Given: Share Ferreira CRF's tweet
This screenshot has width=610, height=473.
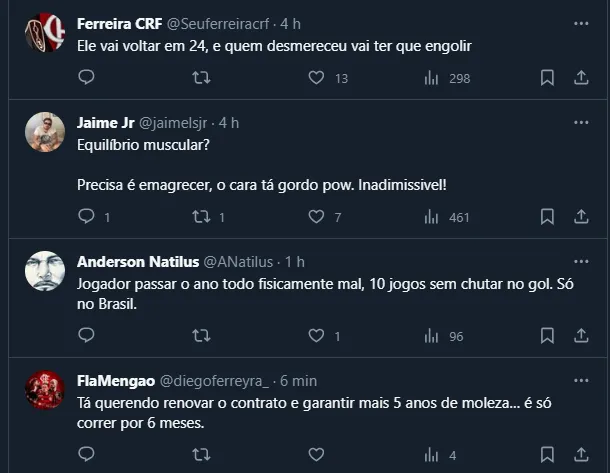Looking at the screenshot, I should point(581,78).
